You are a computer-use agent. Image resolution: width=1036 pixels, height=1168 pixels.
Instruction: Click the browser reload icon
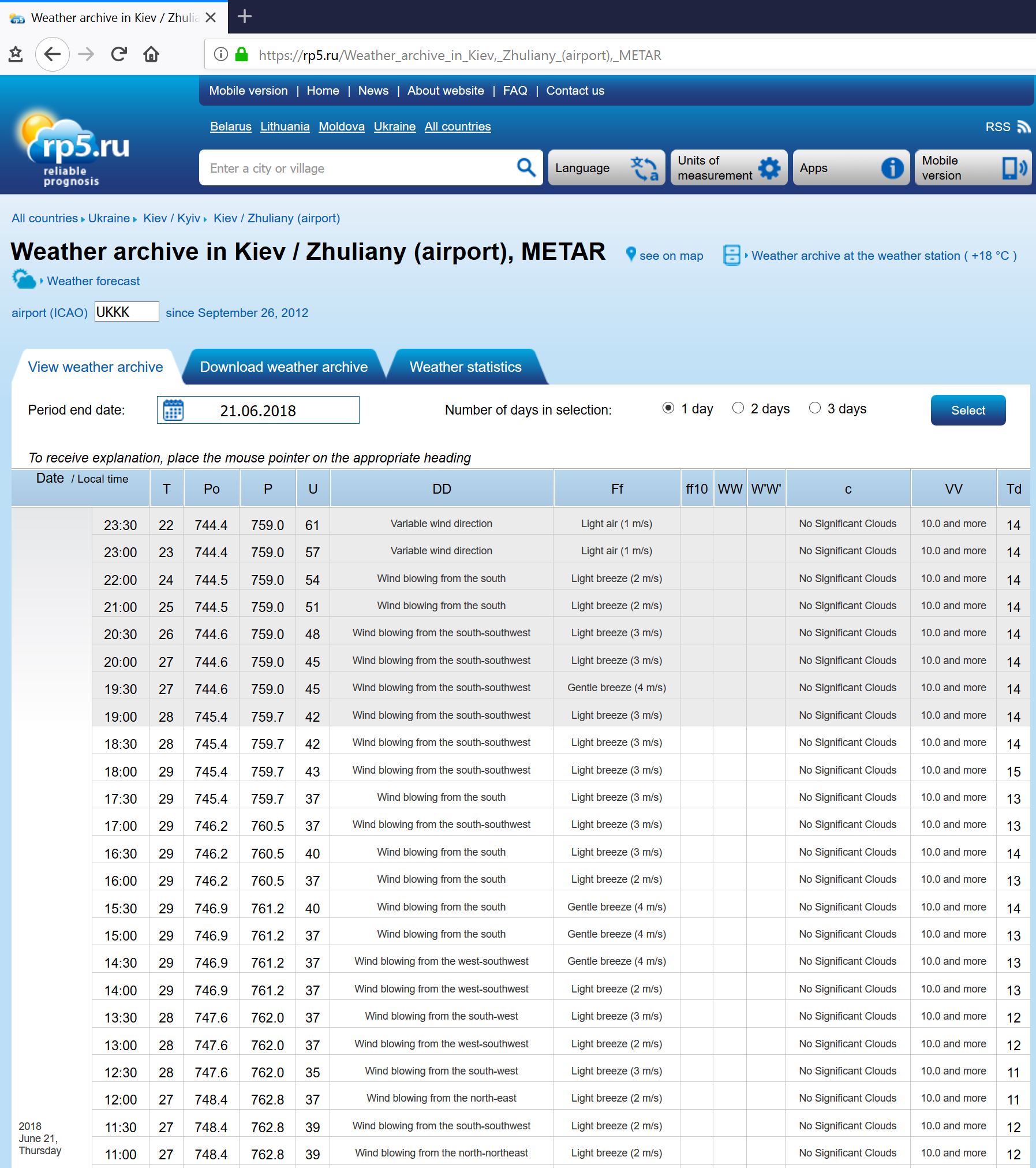coord(119,54)
